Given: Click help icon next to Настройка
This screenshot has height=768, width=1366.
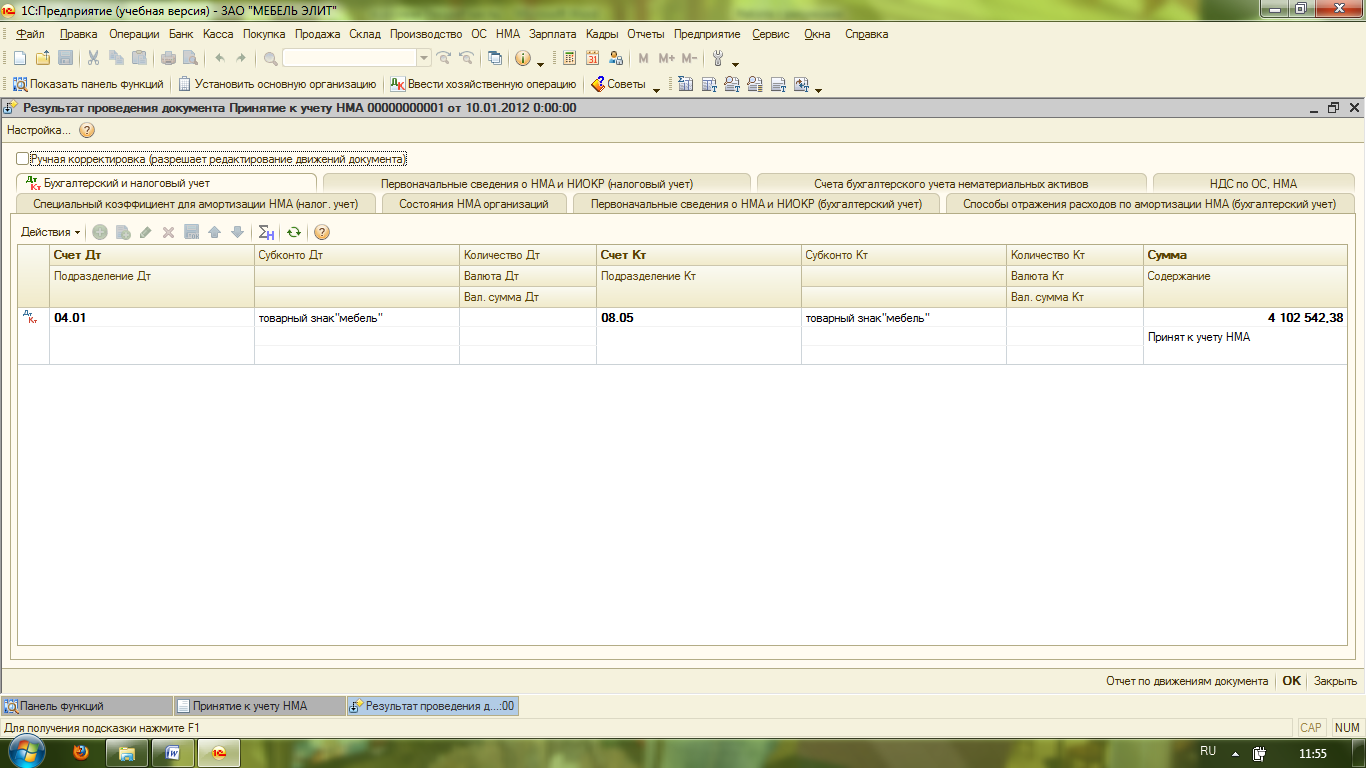Looking at the screenshot, I should [x=87, y=130].
